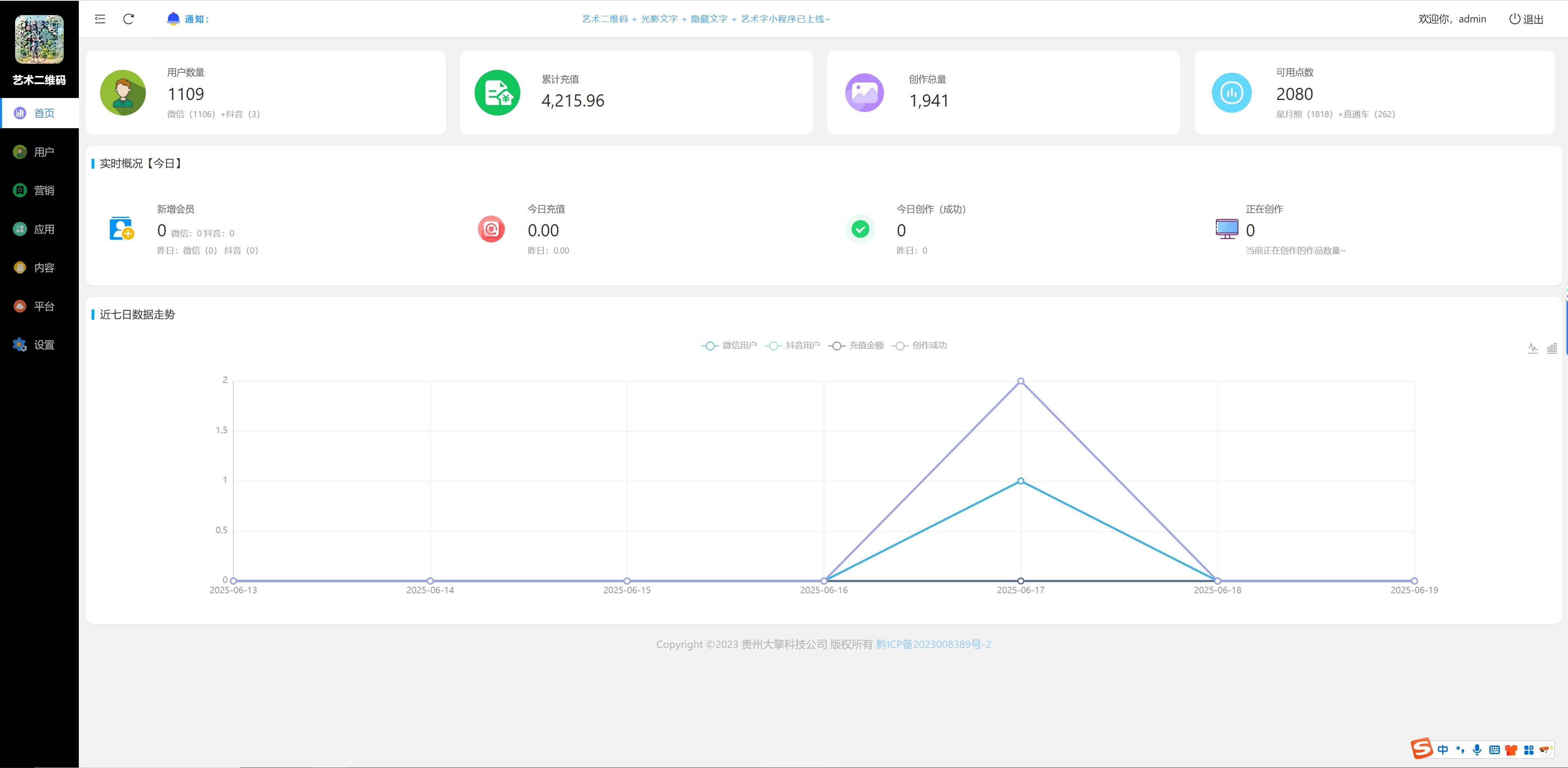Click the refresh page icon
Image resolution: width=1568 pixels, height=768 pixels.
[x=128, y=19]
